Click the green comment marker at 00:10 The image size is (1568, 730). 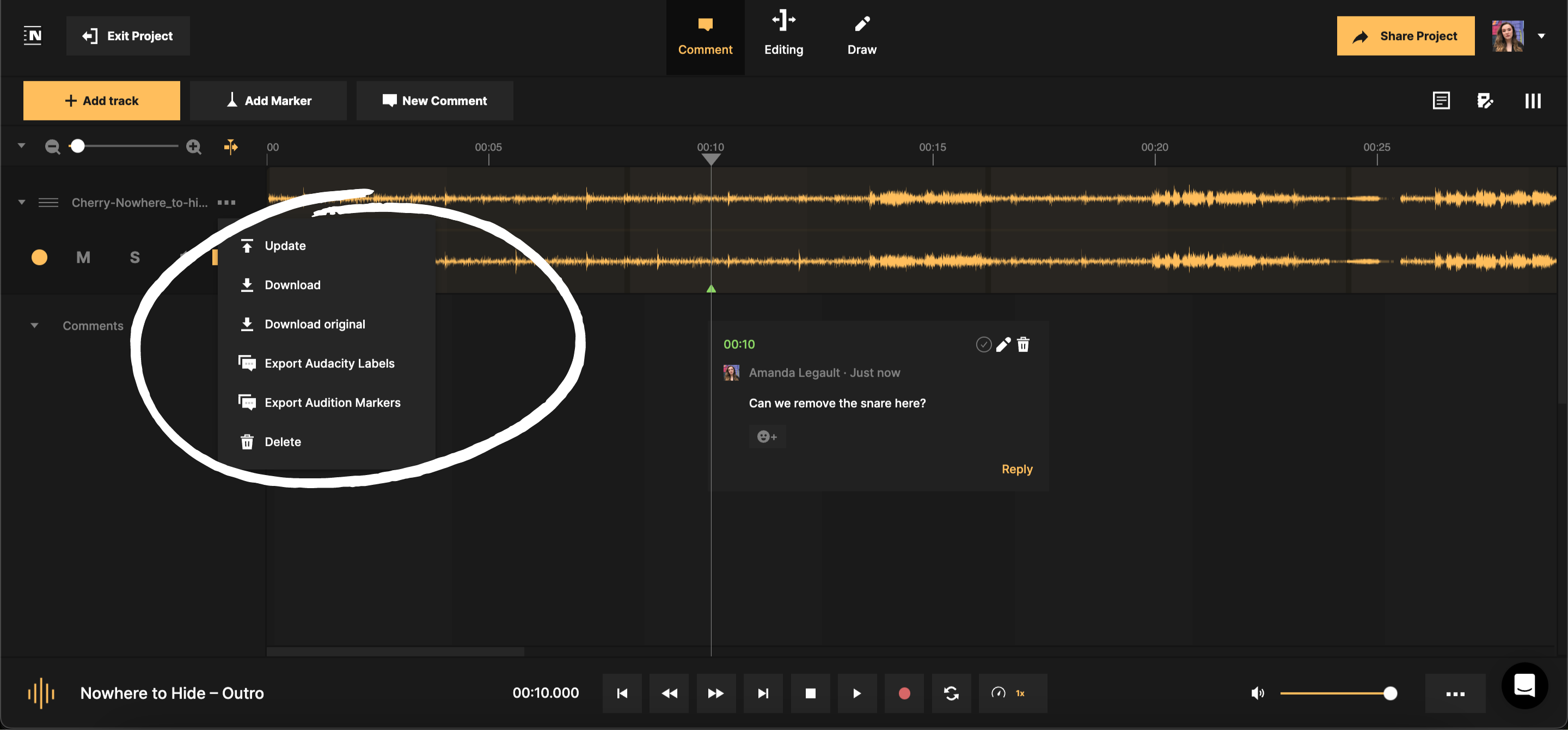point(711,288)
